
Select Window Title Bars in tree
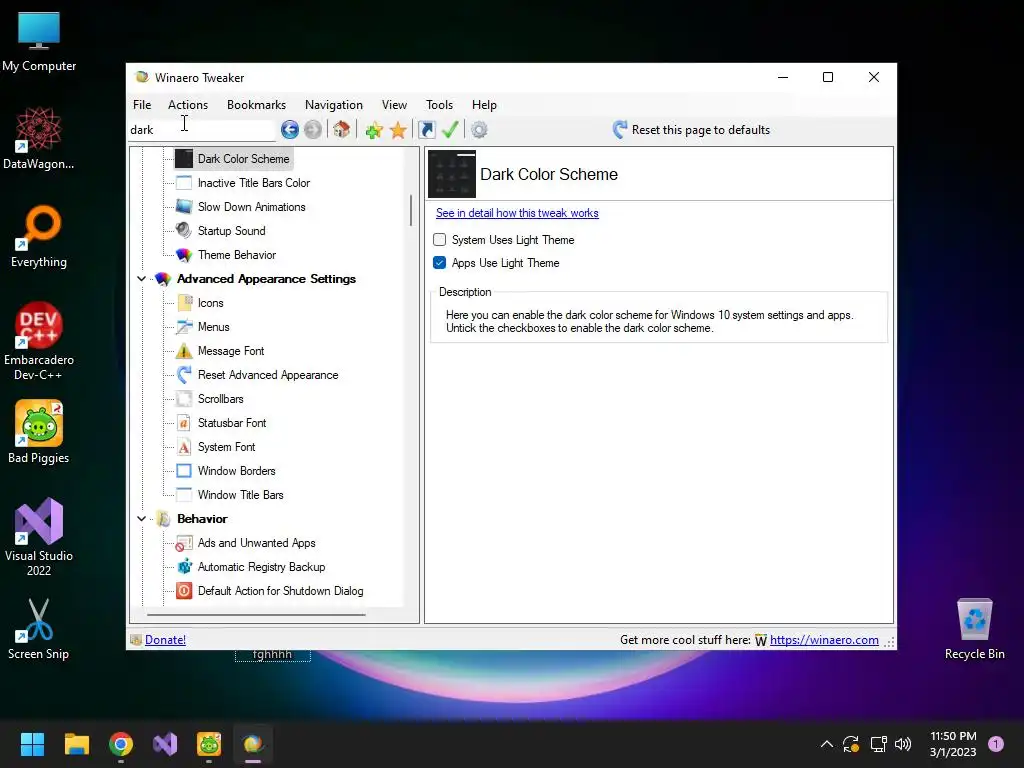click(240, 495)
